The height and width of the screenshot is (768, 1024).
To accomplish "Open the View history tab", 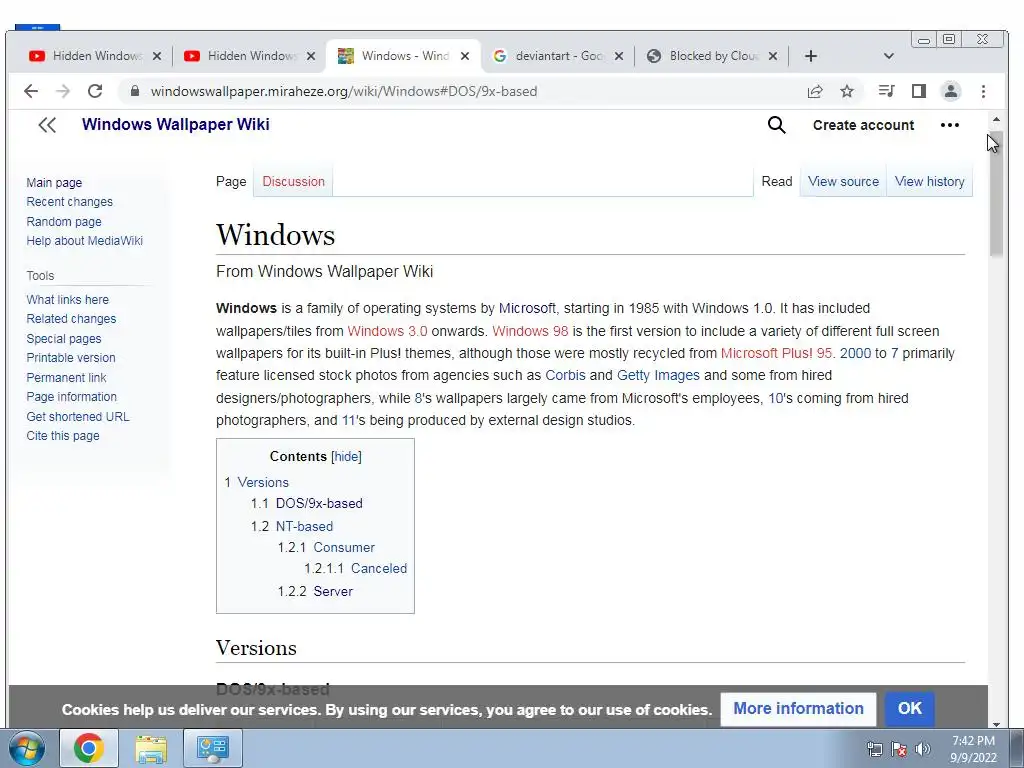I will point(929,182).
